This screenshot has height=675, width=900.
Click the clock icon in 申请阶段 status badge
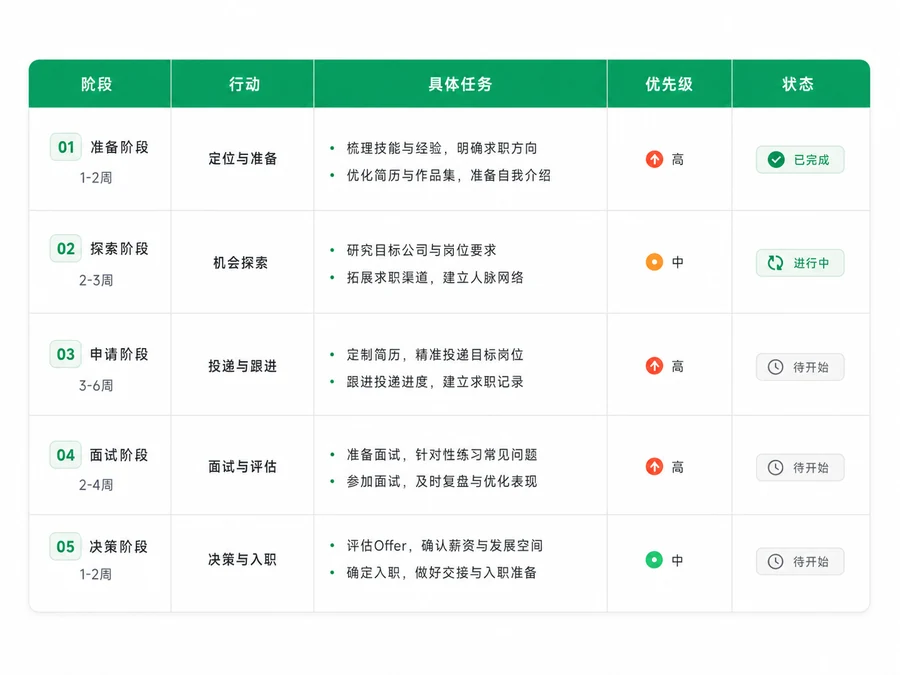click(775, 367)
